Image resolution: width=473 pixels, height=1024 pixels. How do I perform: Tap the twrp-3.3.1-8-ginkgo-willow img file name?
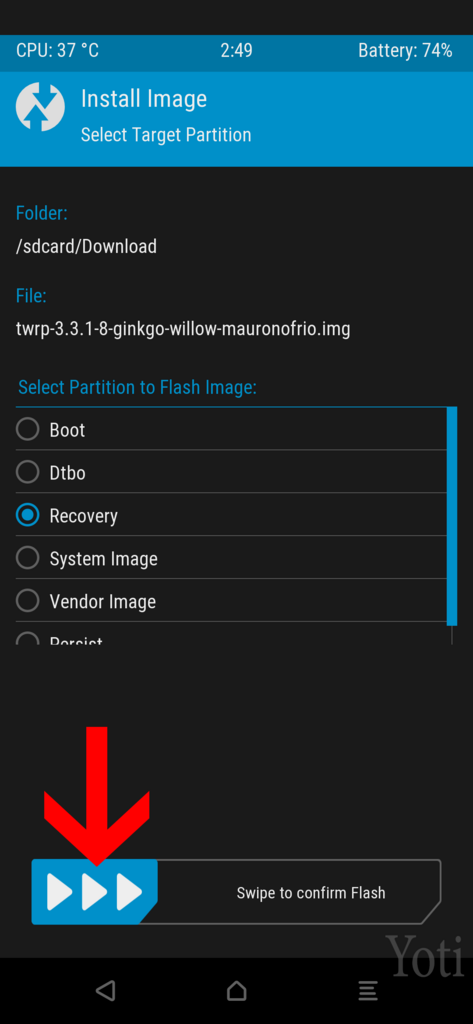tap(183, 328)
